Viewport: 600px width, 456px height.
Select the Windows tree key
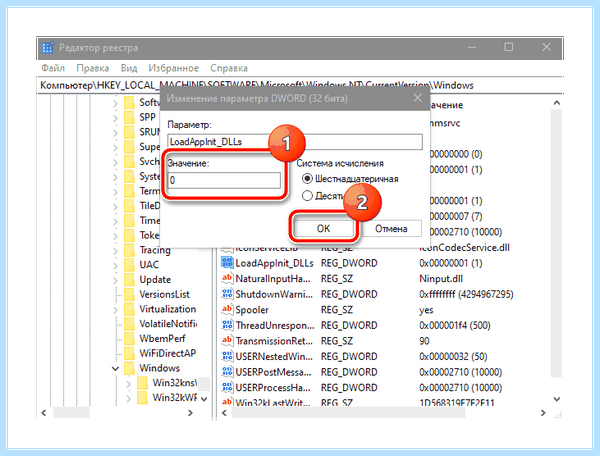tap(159, 368)
